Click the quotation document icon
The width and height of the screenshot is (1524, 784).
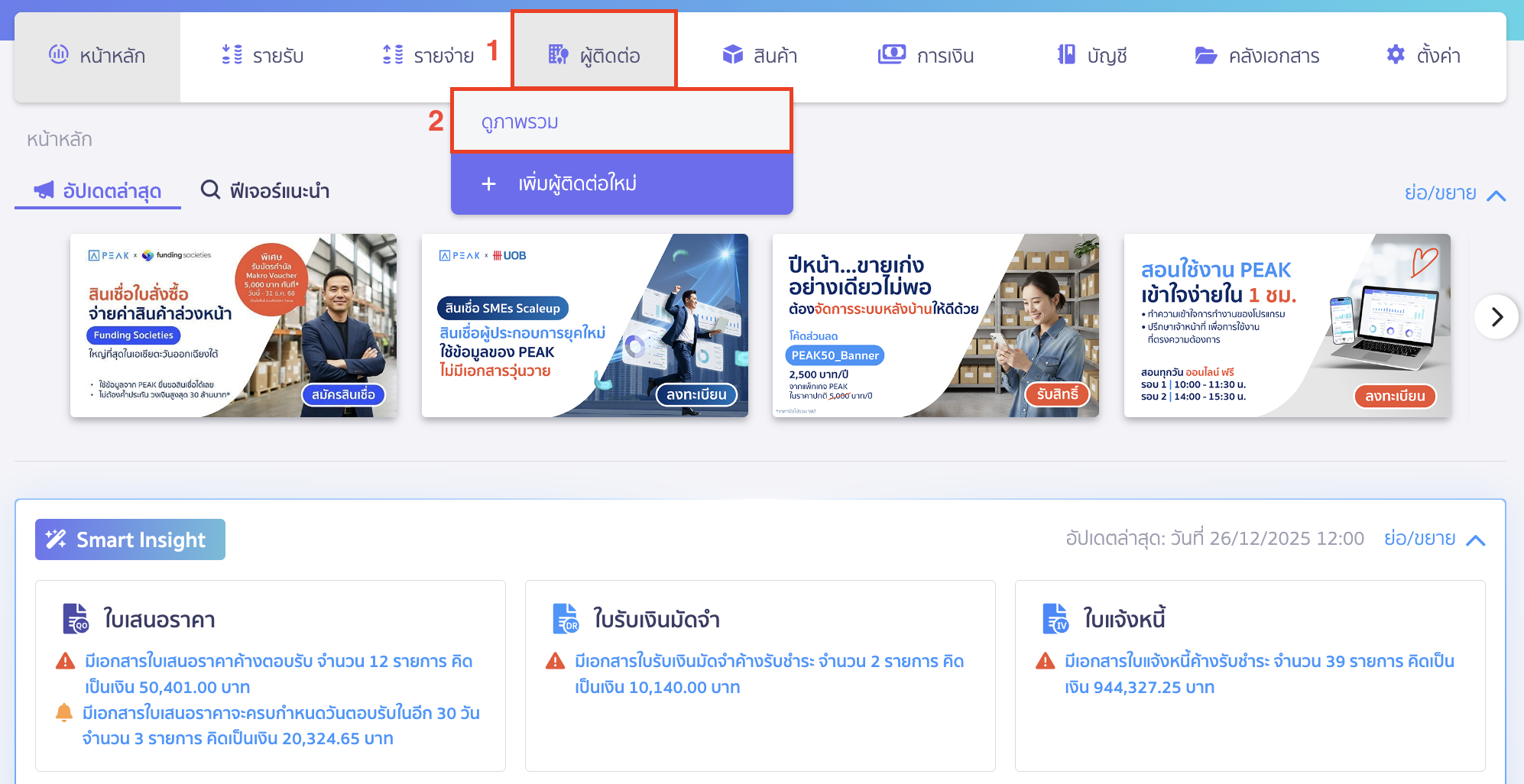76,619
